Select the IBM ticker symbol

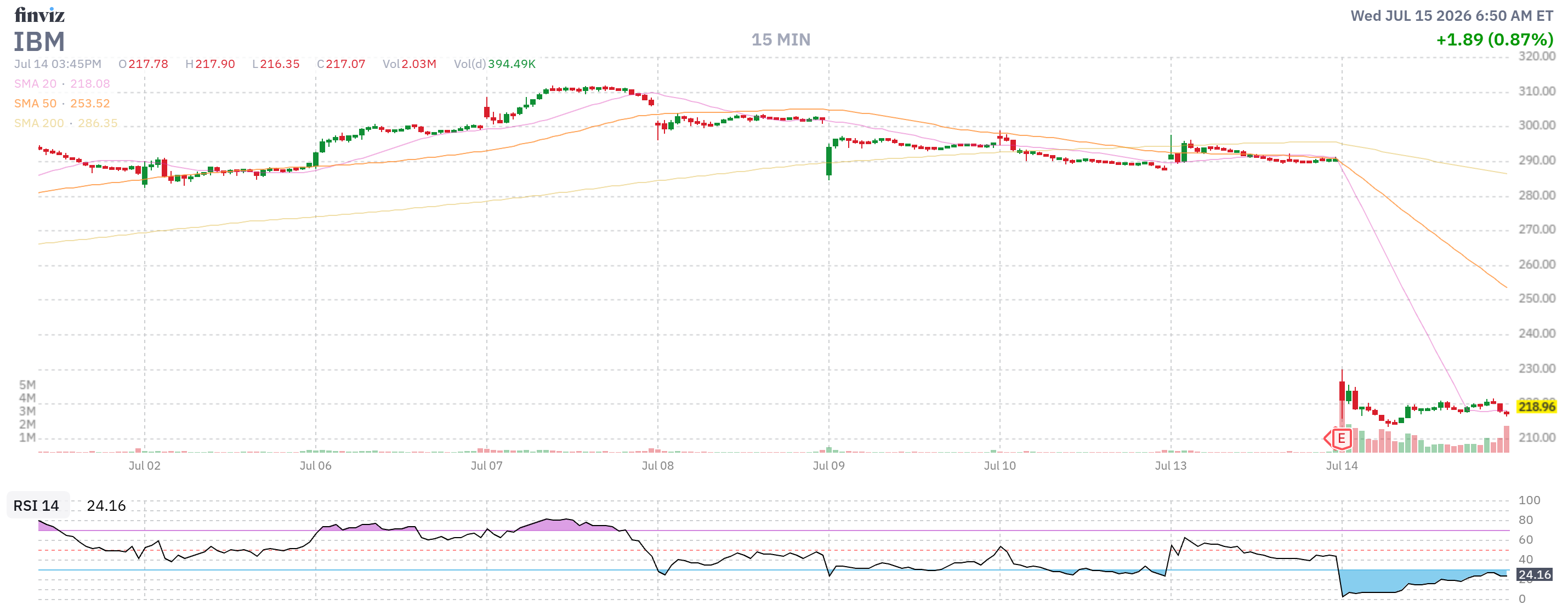pyautogui.click(x=39, y=42)
